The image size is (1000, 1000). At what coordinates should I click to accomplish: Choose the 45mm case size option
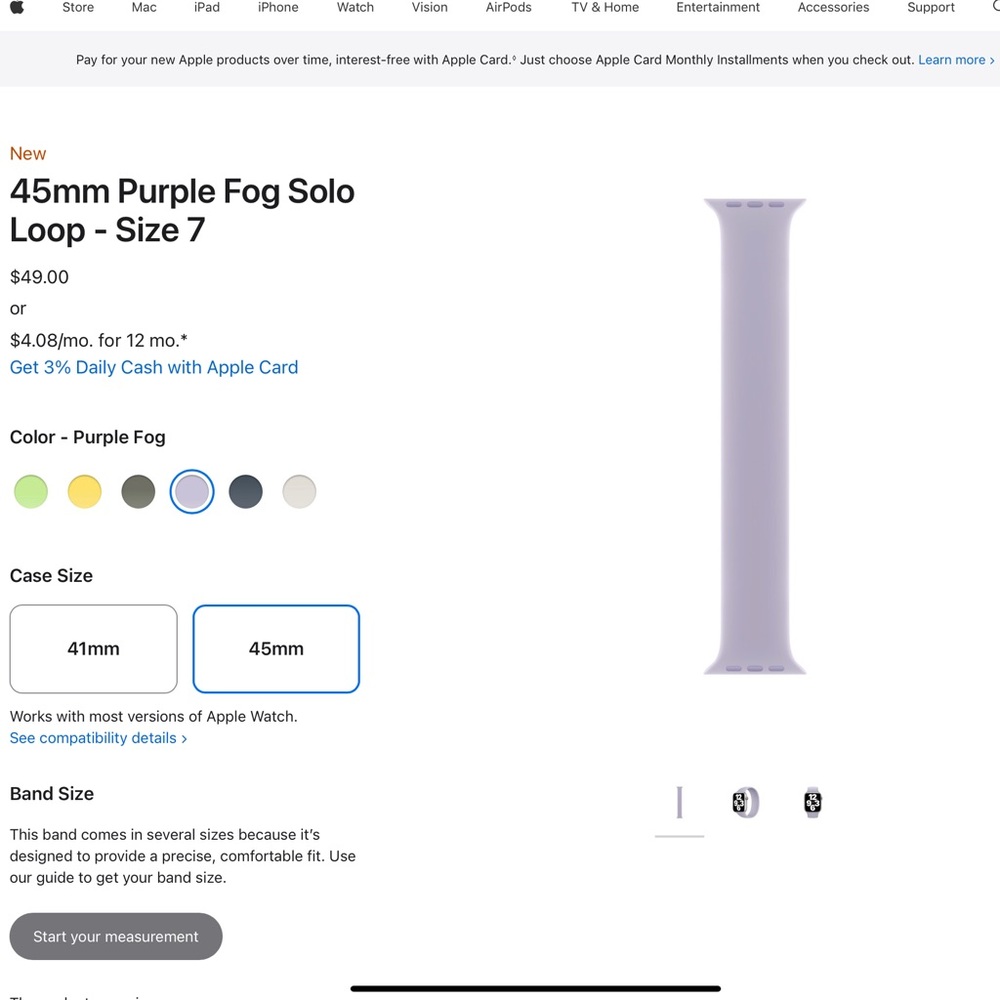[x=276, y=648]
